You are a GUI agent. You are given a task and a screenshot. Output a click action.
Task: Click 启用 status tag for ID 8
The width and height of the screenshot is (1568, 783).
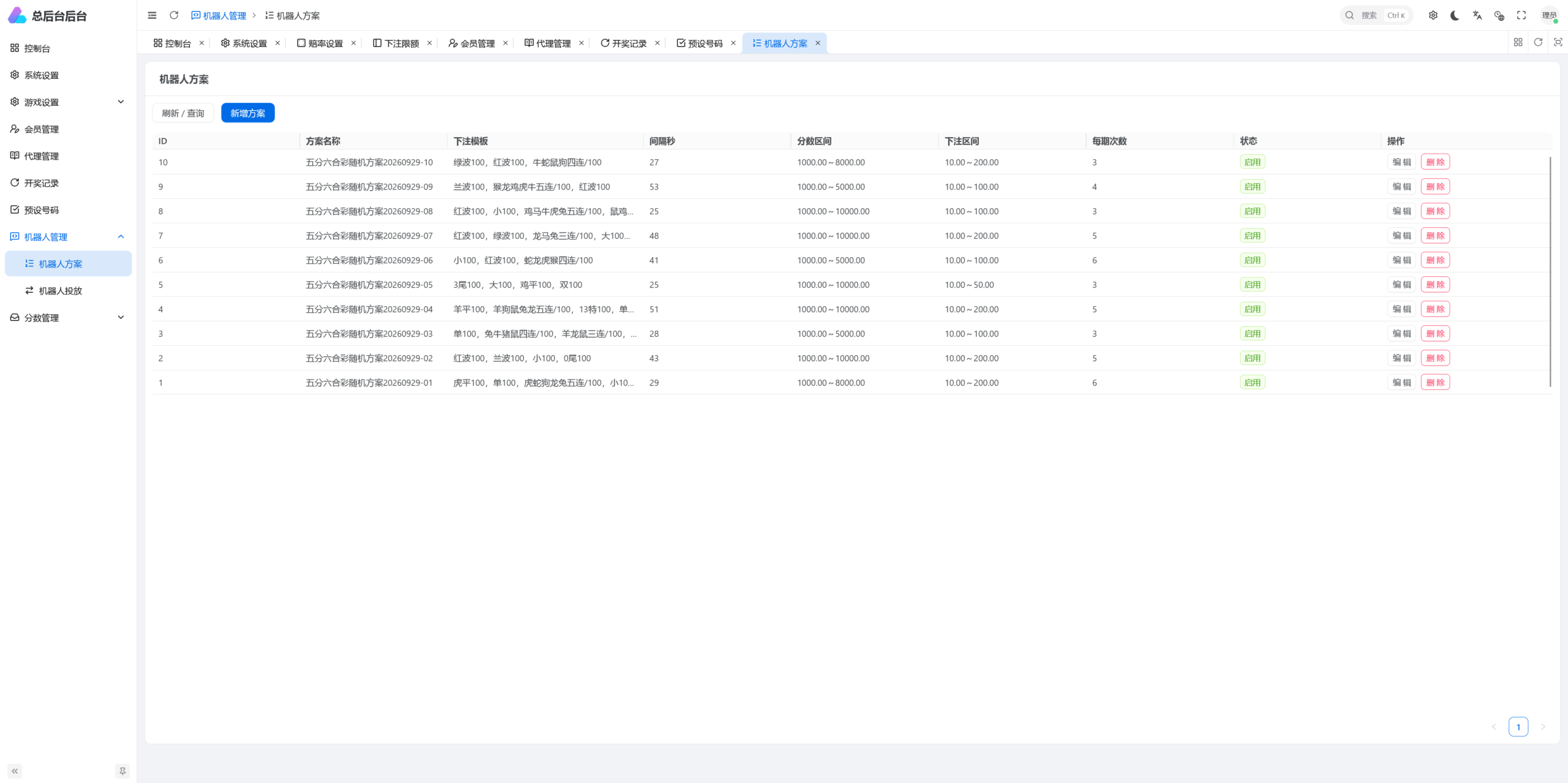point(1253,211)
